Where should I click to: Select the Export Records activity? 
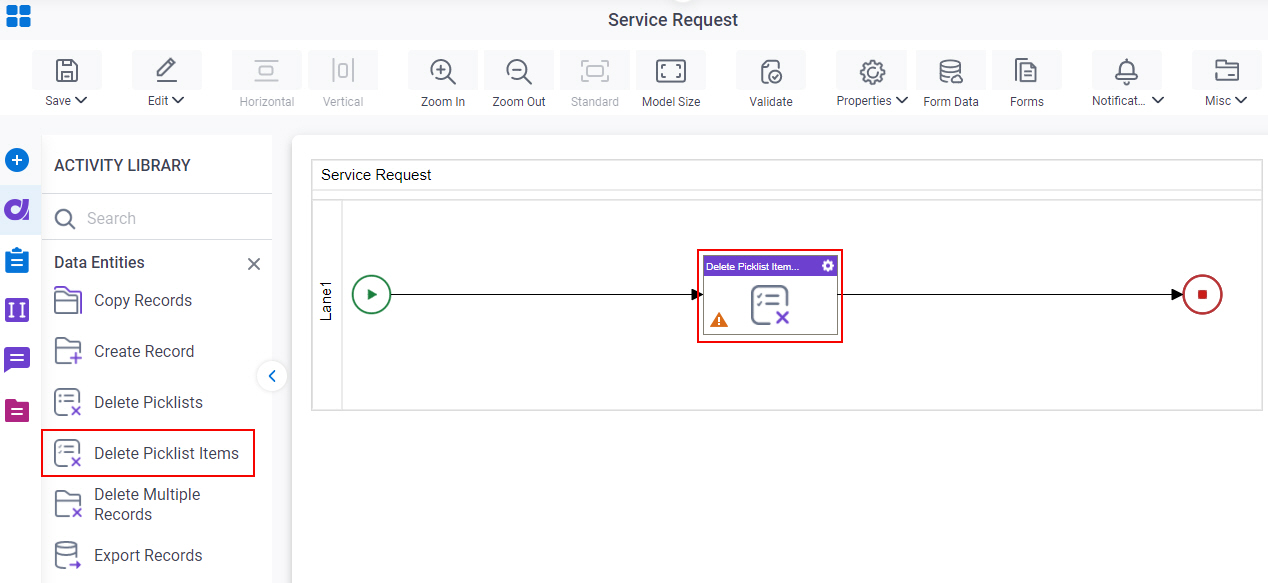[147, 555]
